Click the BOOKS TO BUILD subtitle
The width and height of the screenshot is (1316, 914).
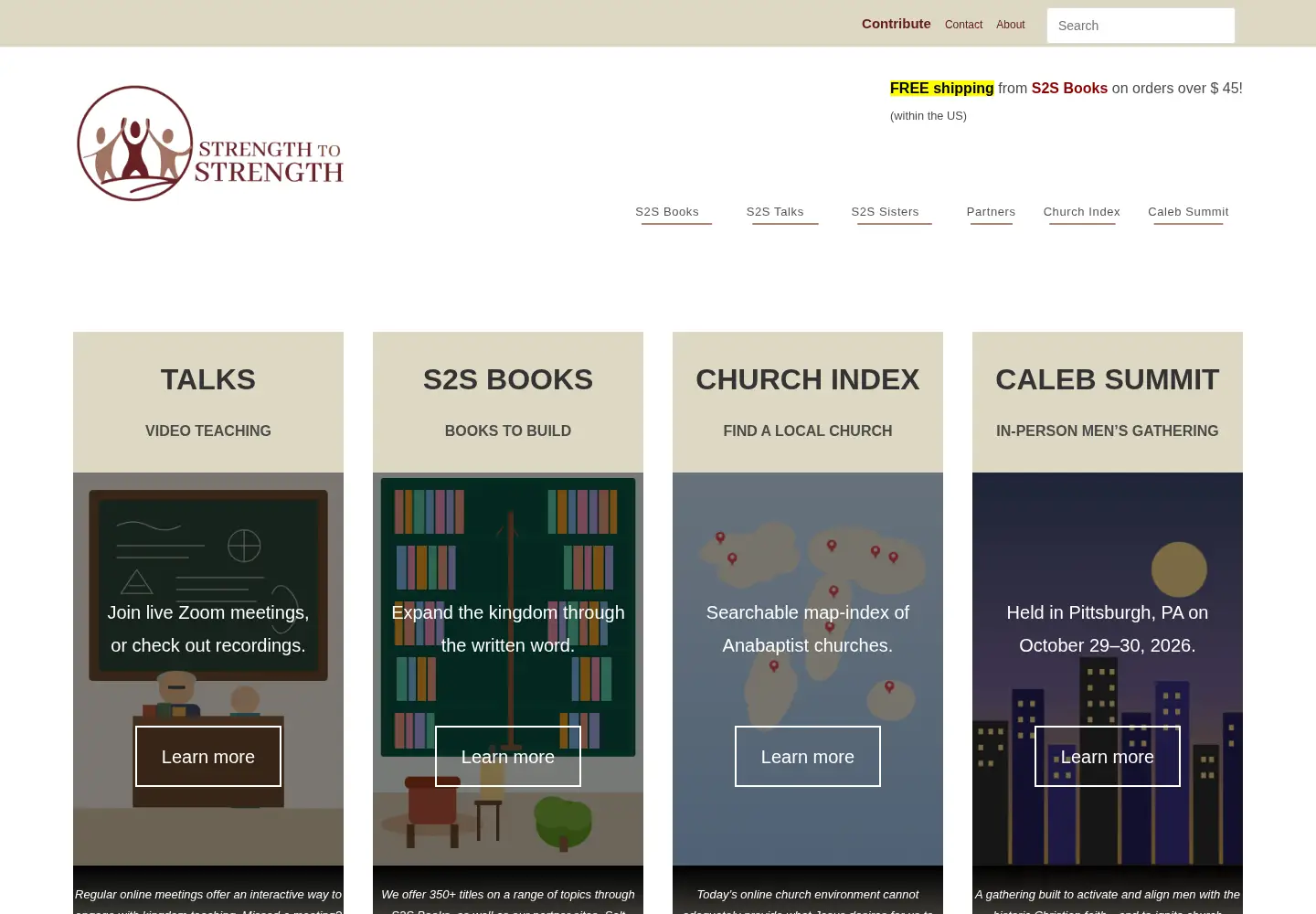coord(508,430)
